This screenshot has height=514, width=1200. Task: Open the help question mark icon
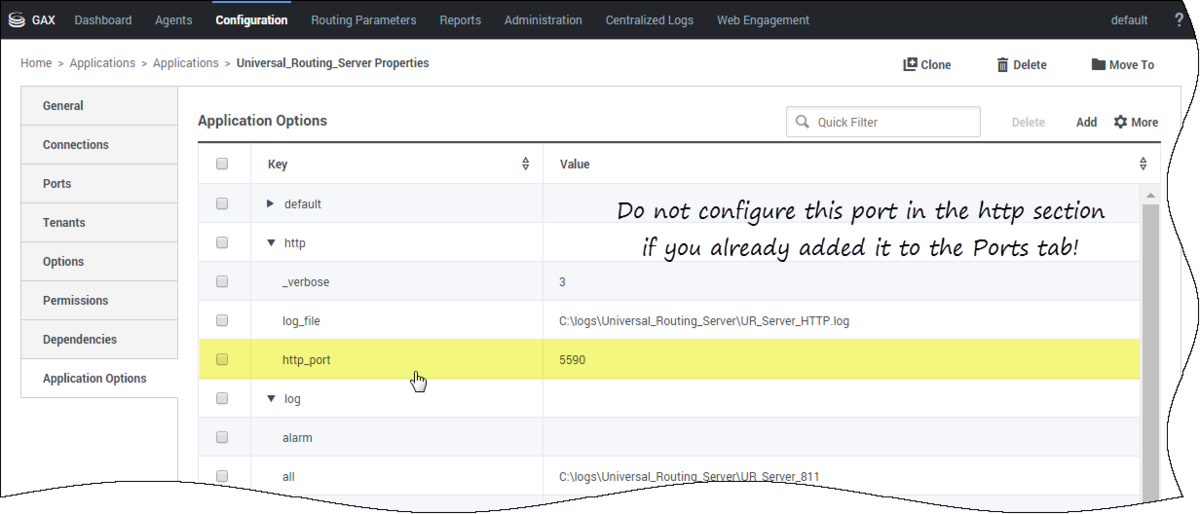pos(1179,20)
